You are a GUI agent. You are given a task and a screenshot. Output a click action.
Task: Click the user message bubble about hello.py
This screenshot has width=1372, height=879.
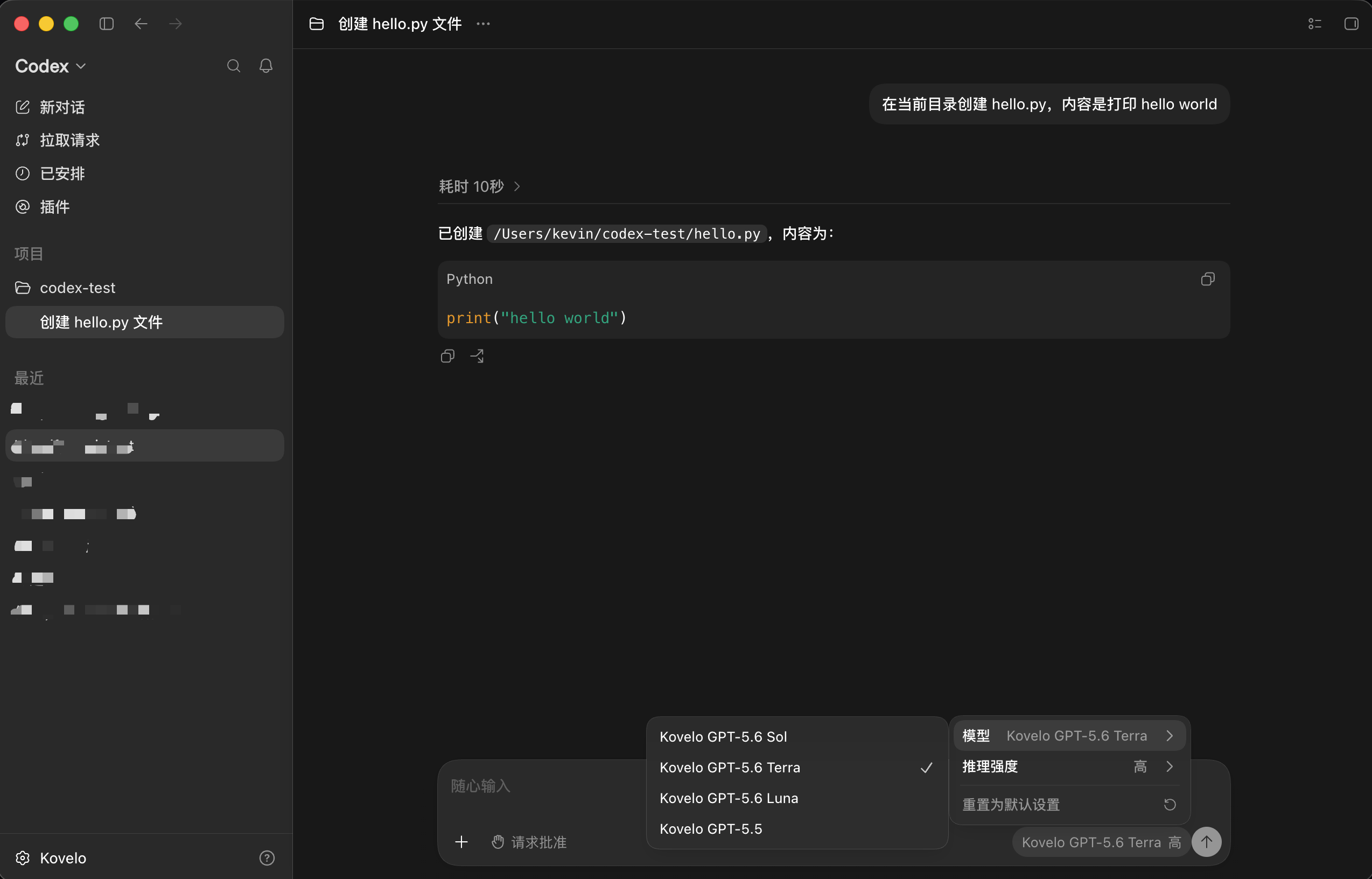(1049, 104)
